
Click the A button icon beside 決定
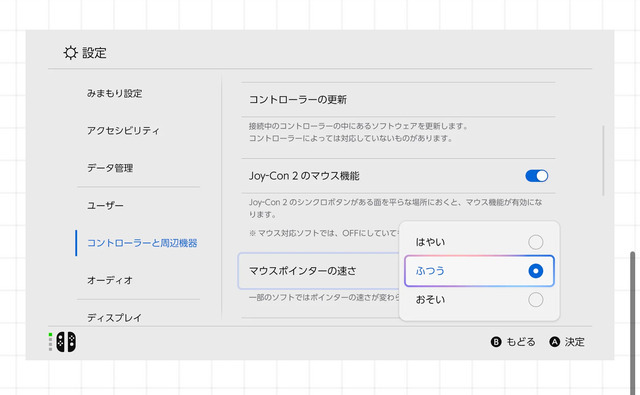click(x=554, y=342)
